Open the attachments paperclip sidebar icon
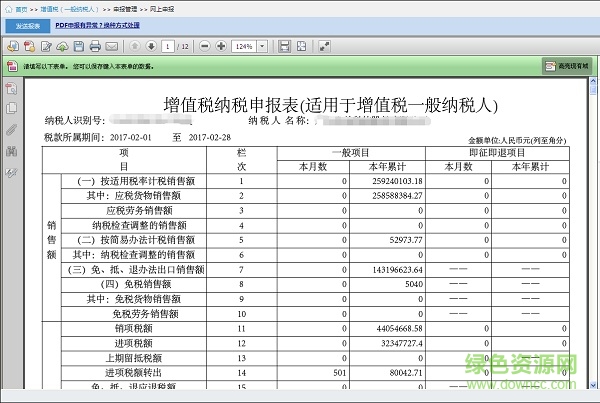The image size is (600, 403). [x=11, y=130]
